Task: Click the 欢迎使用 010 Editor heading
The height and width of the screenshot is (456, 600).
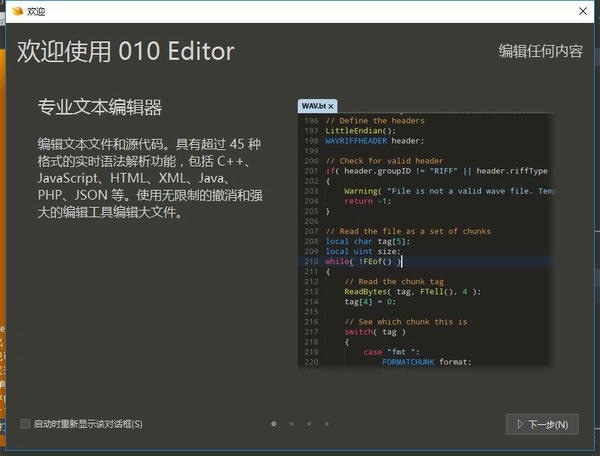Action: point(126,51)
